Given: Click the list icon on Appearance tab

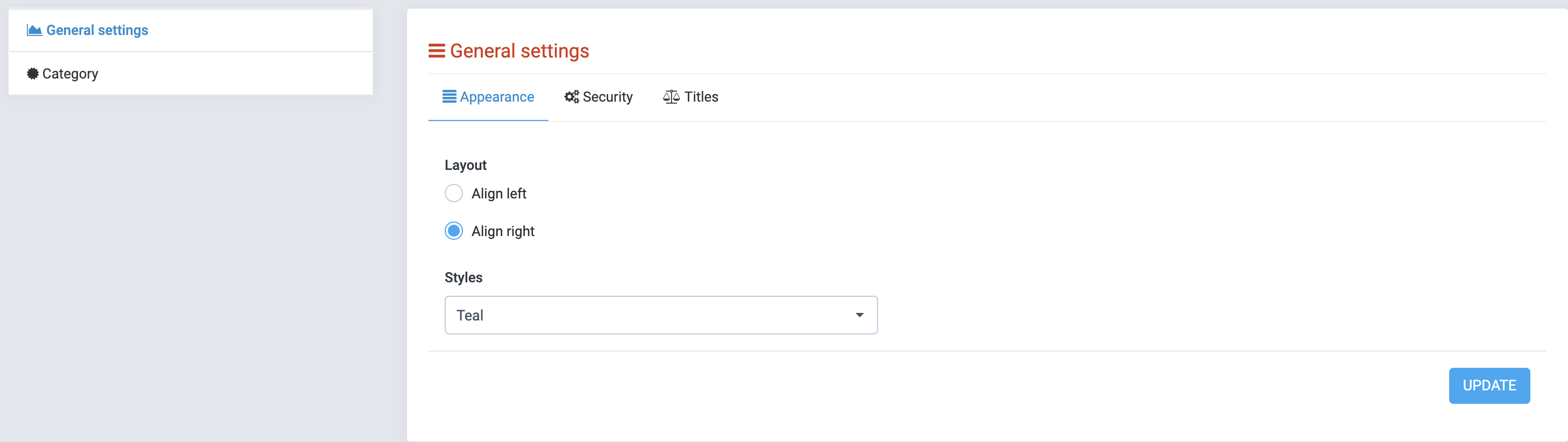Looking at the screenshot, I should click(x=449, y=97).
